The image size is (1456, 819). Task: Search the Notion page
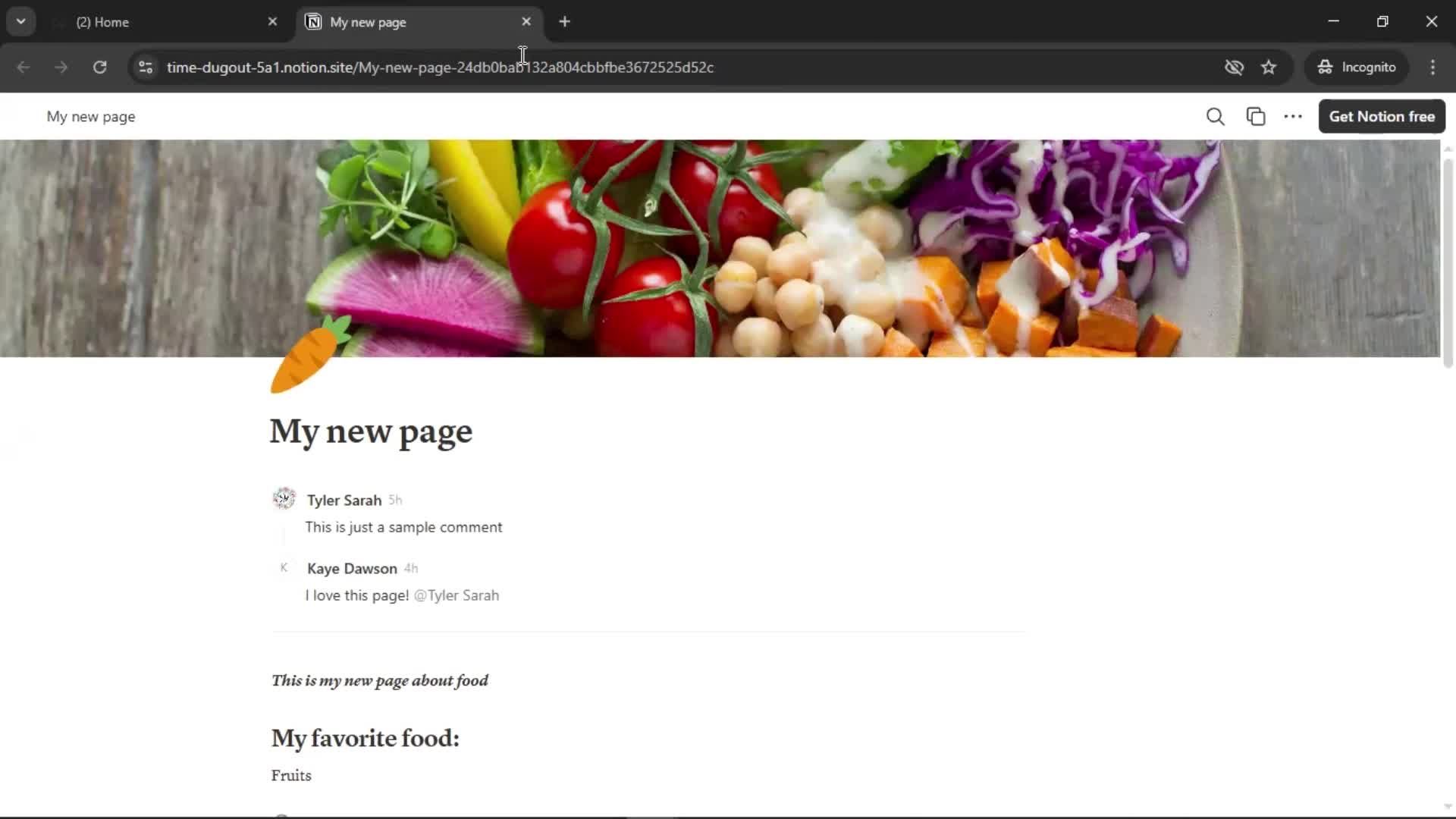click(x=1215, y=117)
